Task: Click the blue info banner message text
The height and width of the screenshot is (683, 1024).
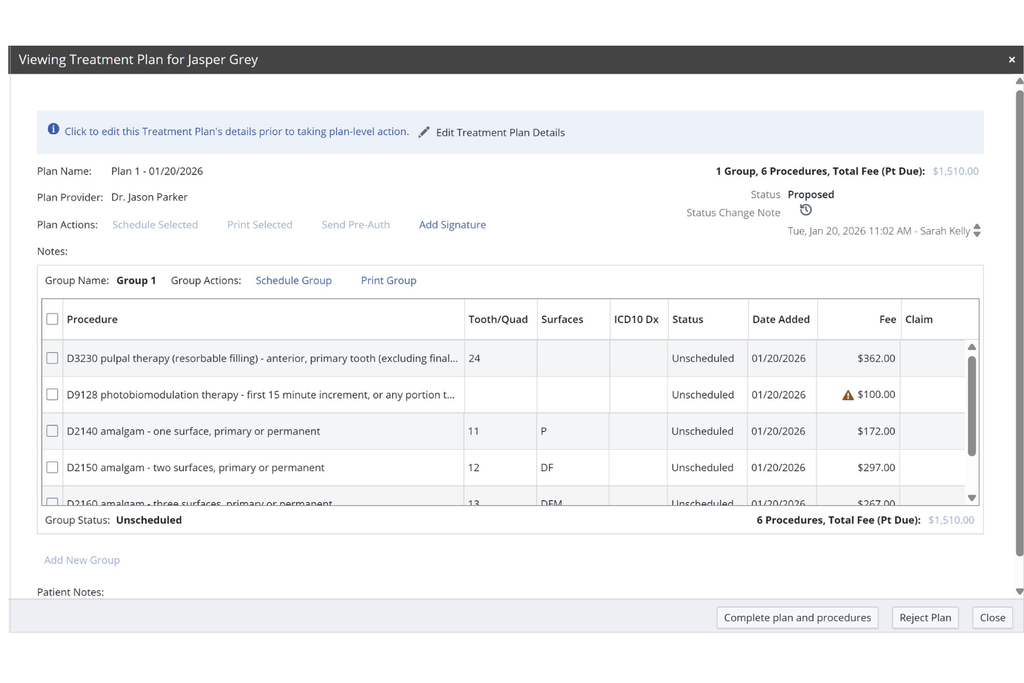Action: click(x=236, y=131)
